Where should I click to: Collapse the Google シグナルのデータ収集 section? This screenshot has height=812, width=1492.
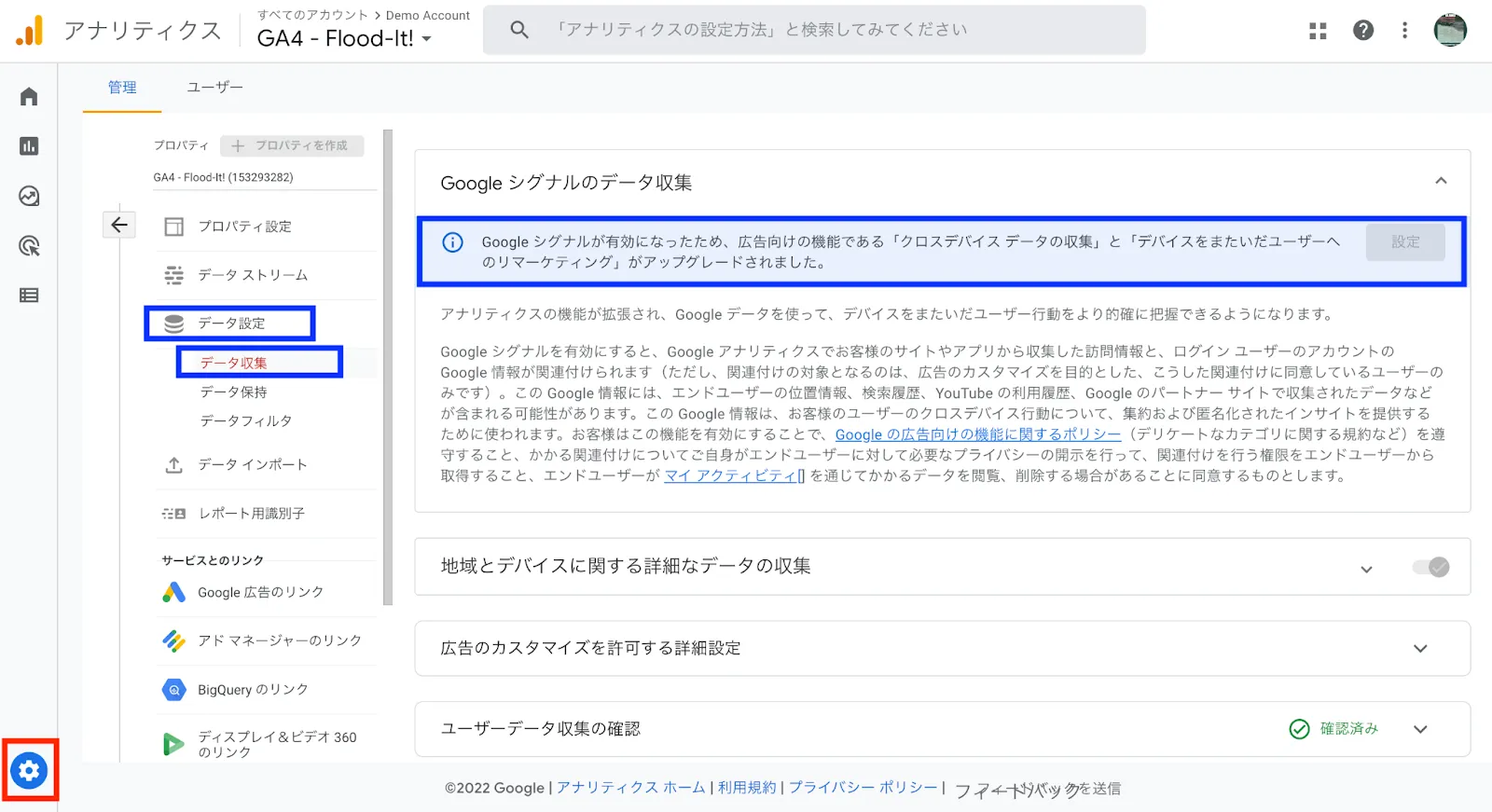click(1441, 181)
